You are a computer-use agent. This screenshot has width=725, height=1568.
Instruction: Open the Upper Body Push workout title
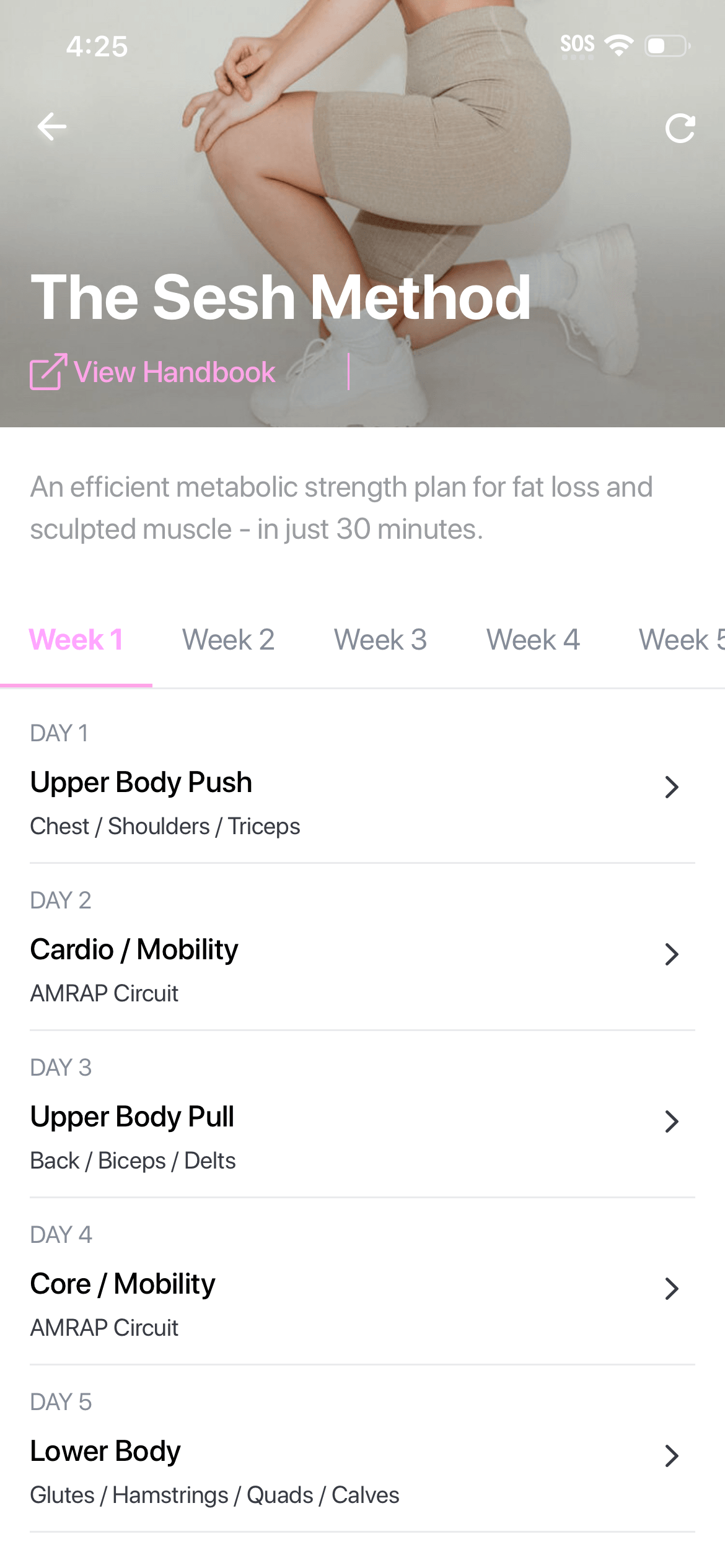141,782
